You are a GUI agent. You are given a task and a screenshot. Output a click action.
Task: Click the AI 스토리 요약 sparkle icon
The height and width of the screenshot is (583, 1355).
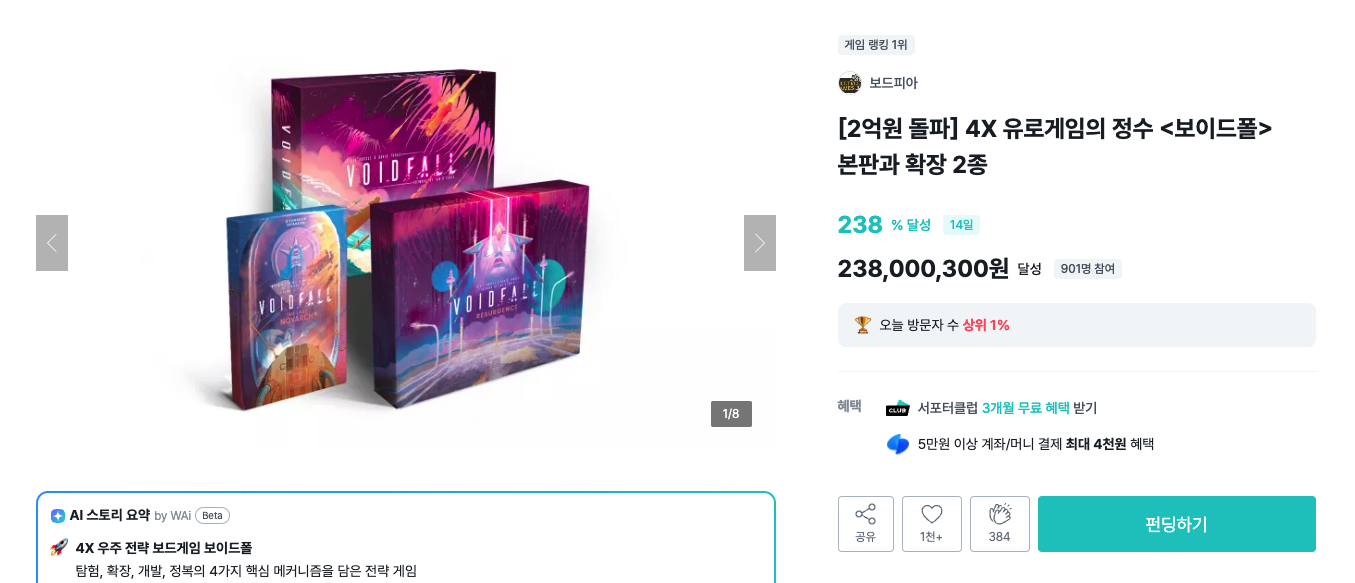click(58, 516)
